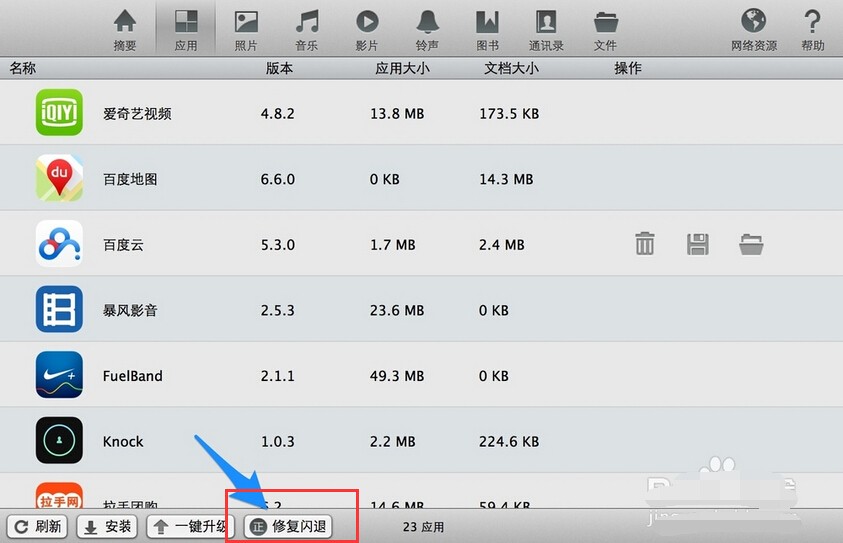Open the 影片 videos tab
This screenshot has height=543, width=843.
click(x=367, y=30)
